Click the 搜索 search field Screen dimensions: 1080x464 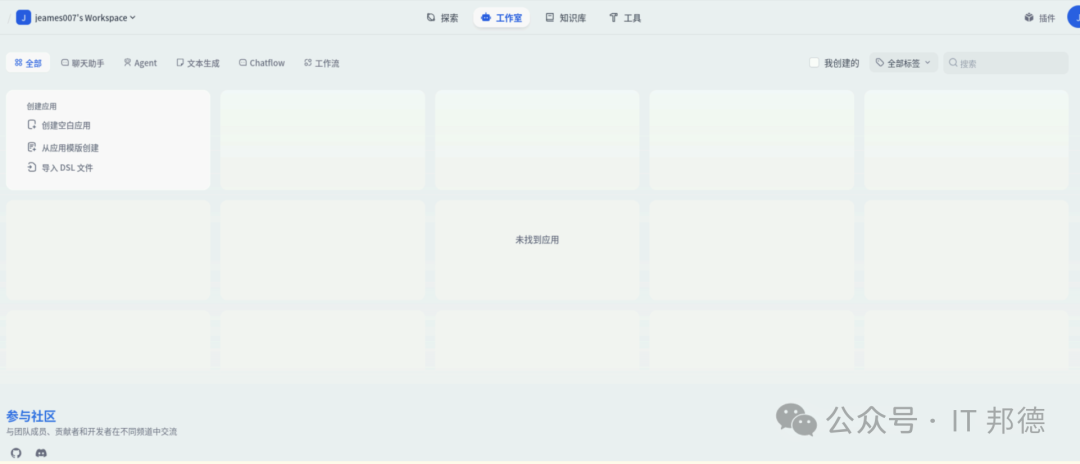[x=1006, y=63]
